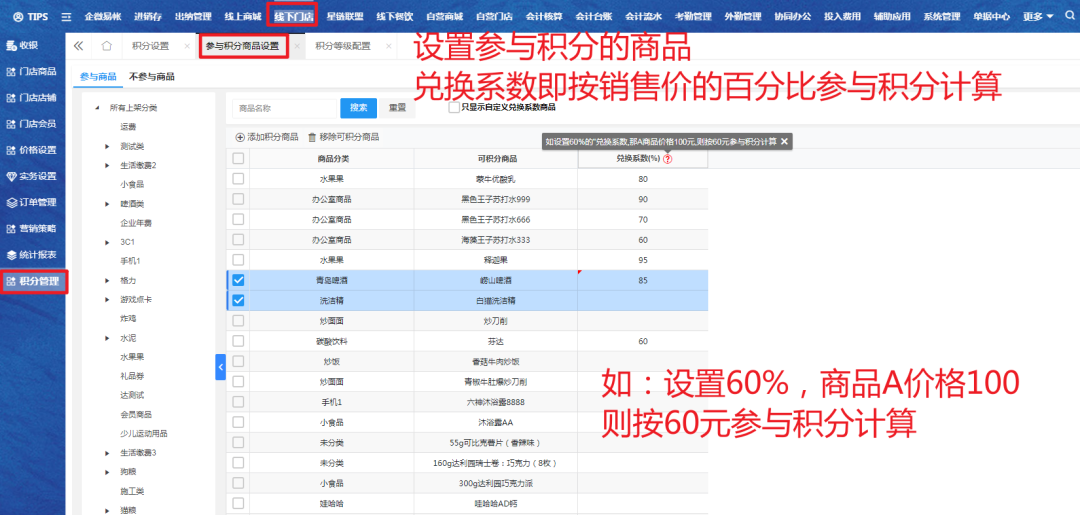Enable 只显示自定义兑换系数商品 checkbox

point(455,107)
